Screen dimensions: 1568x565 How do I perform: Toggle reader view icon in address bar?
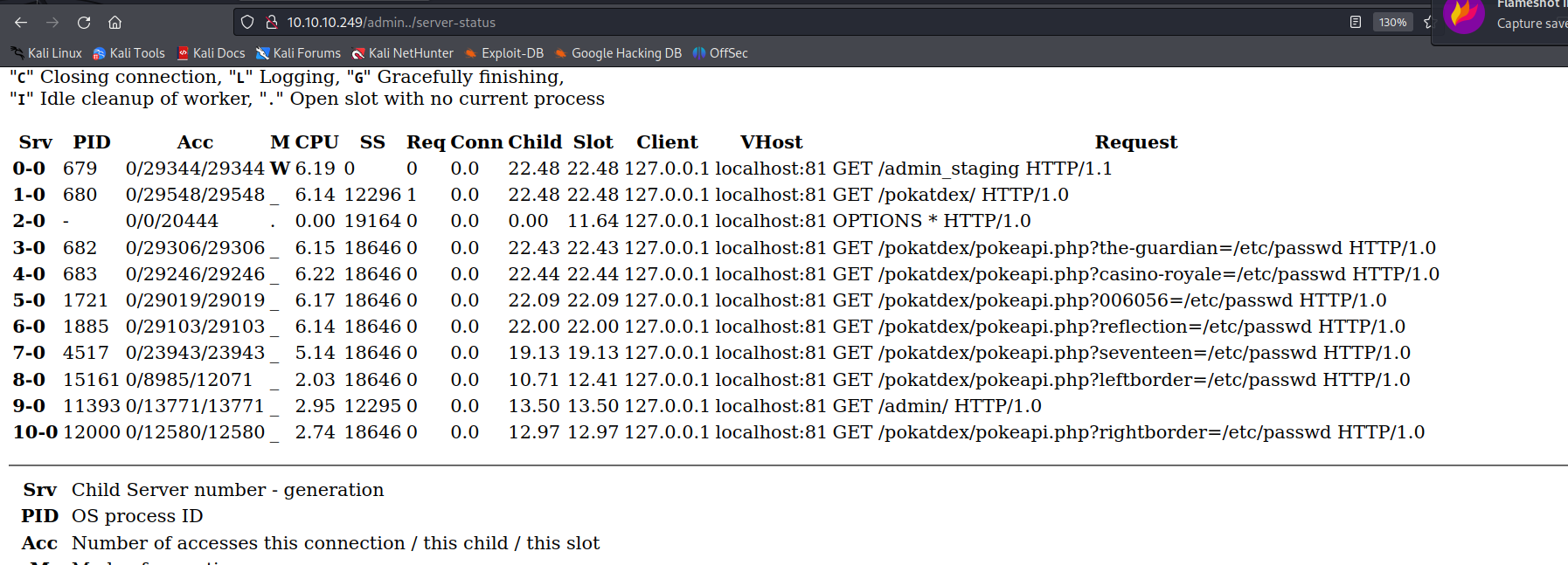click(1355, 23)
